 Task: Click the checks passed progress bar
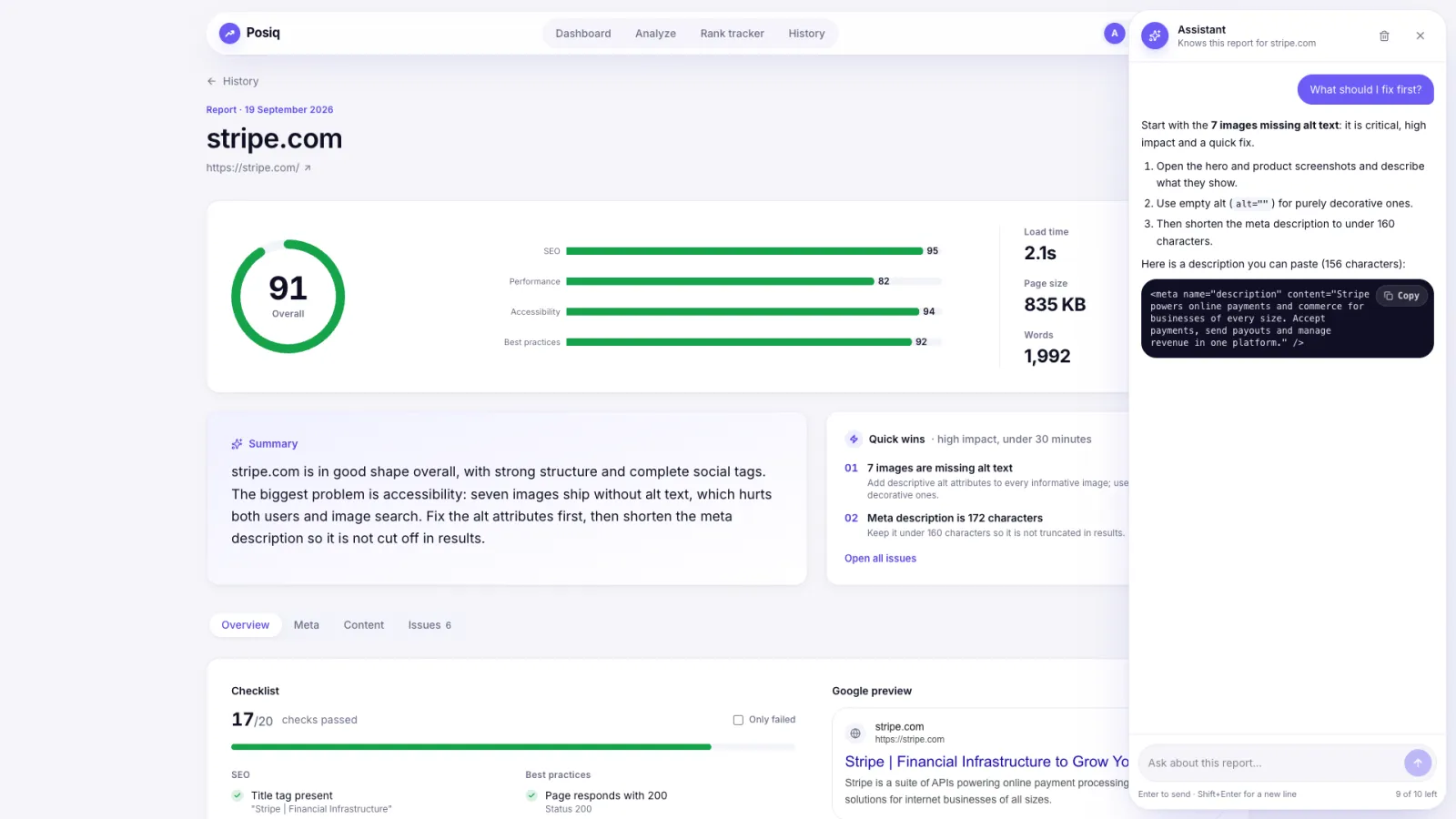513,747
